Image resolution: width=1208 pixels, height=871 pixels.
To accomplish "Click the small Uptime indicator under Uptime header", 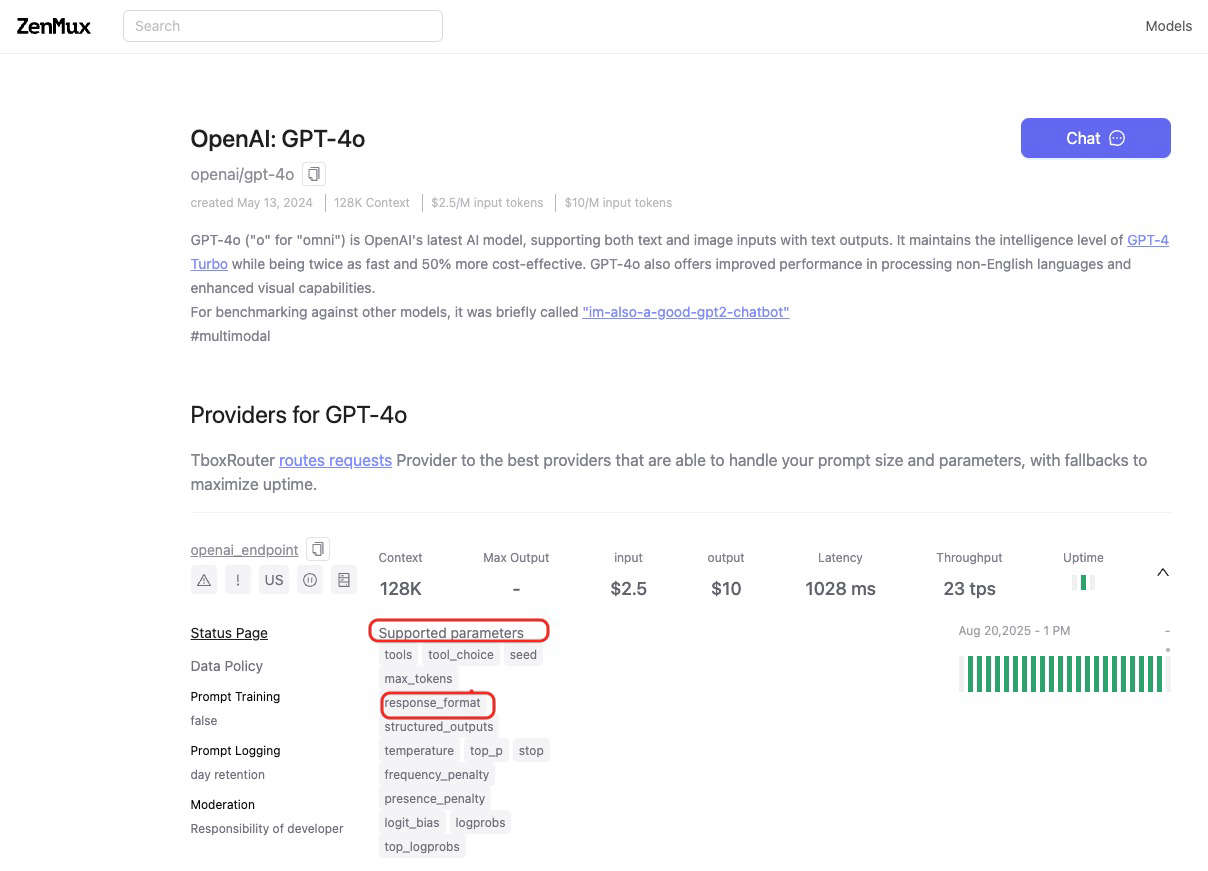I will [1083, 582].
